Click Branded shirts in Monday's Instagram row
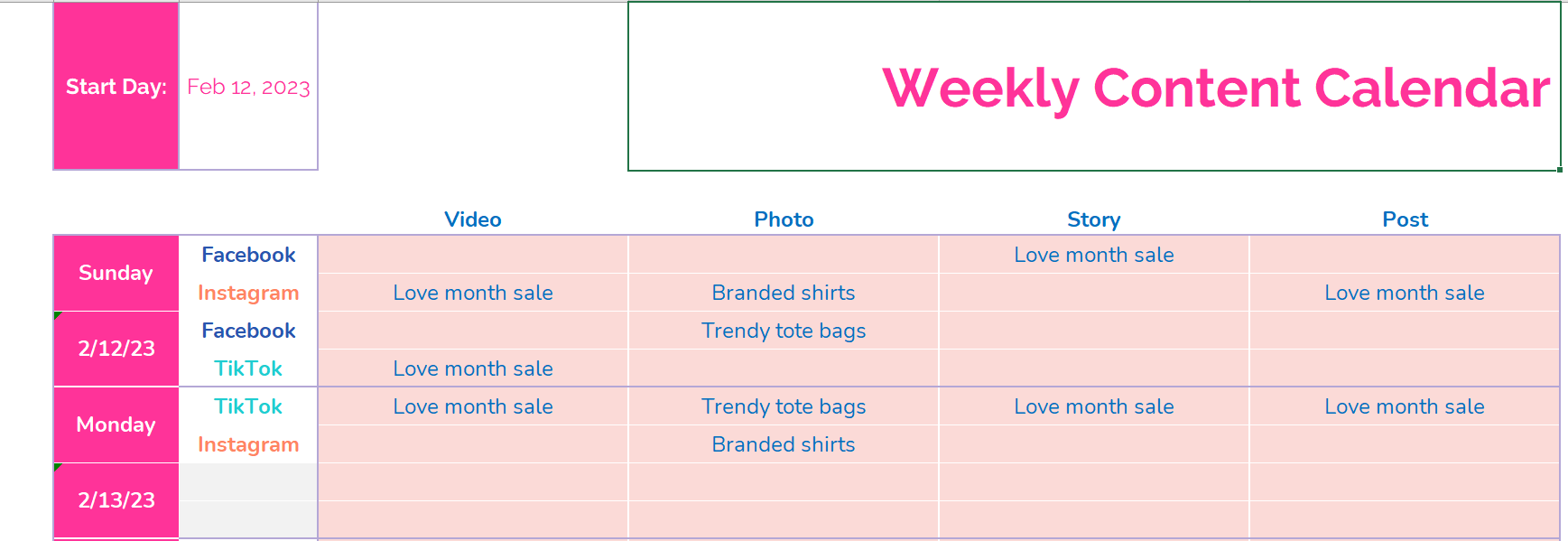This screenshot has height=541, width=1568. [x=784, y=444]
